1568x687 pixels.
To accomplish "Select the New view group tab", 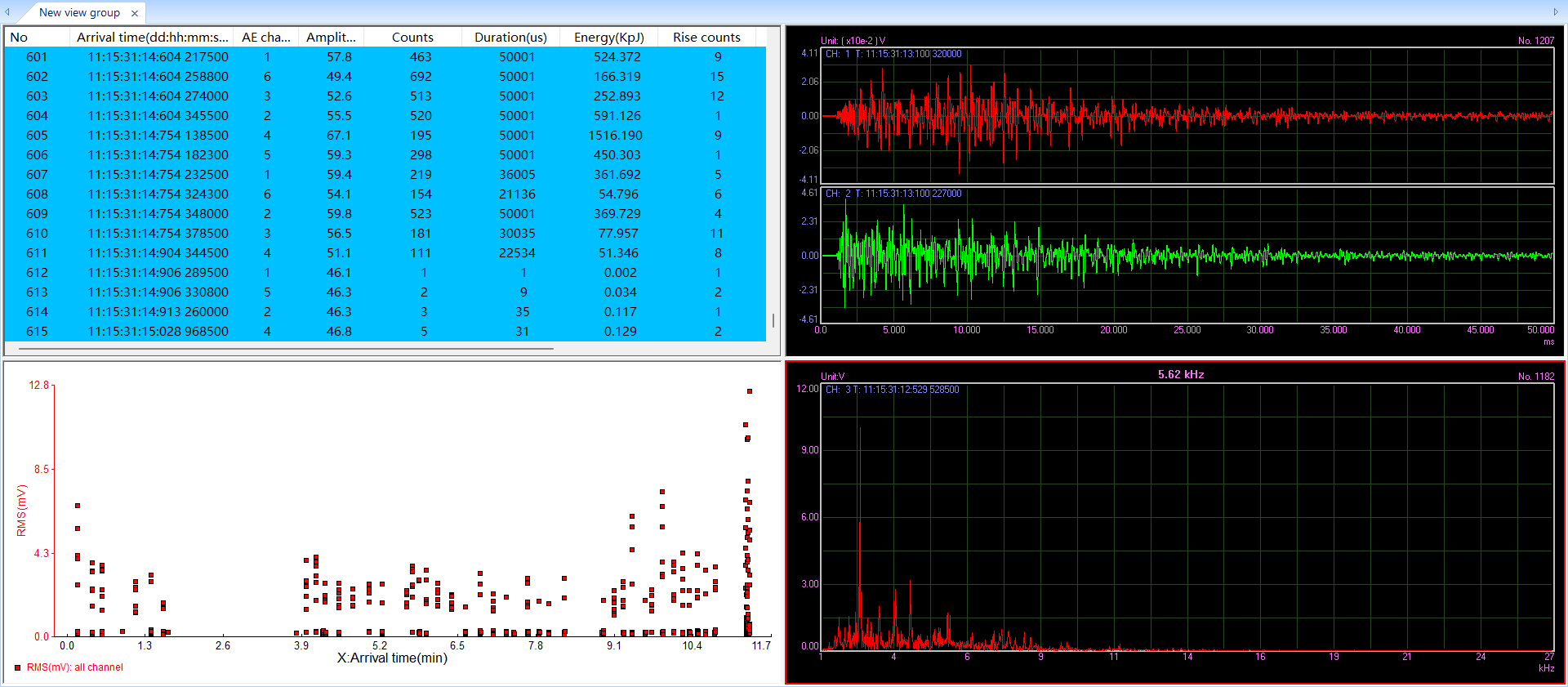I will [x=79, y=12].
